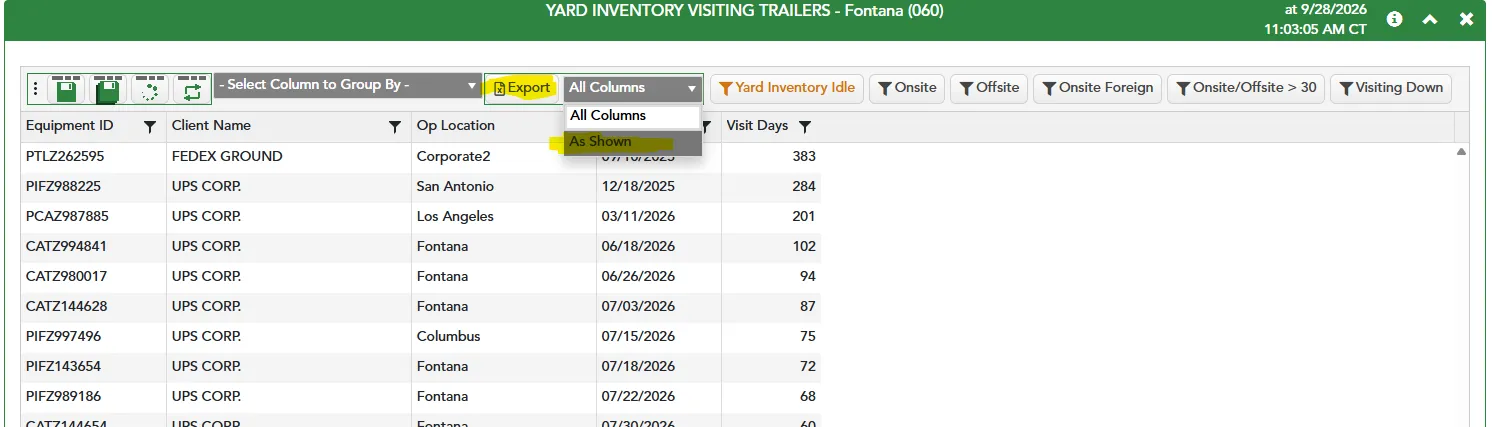This screenshot has height=427, width=1492.
Task: Select equipment PIFZ997496
Action: click(x=64, y=337)
